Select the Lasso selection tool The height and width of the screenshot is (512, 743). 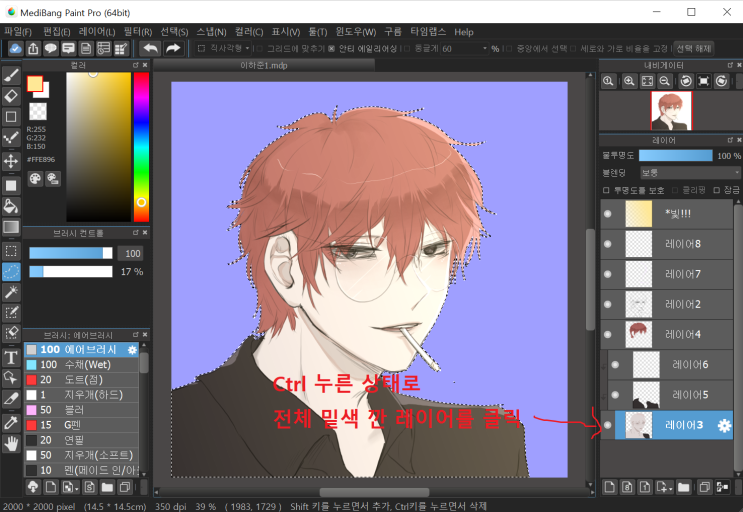11,271
